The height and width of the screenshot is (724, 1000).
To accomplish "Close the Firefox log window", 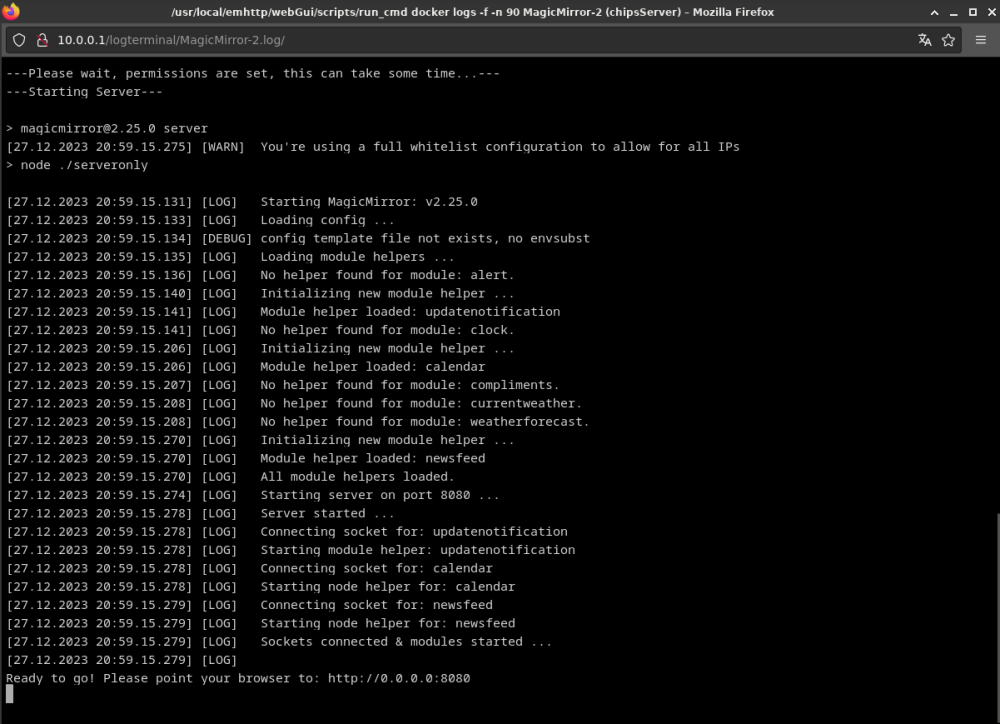I will coord(991,12).
